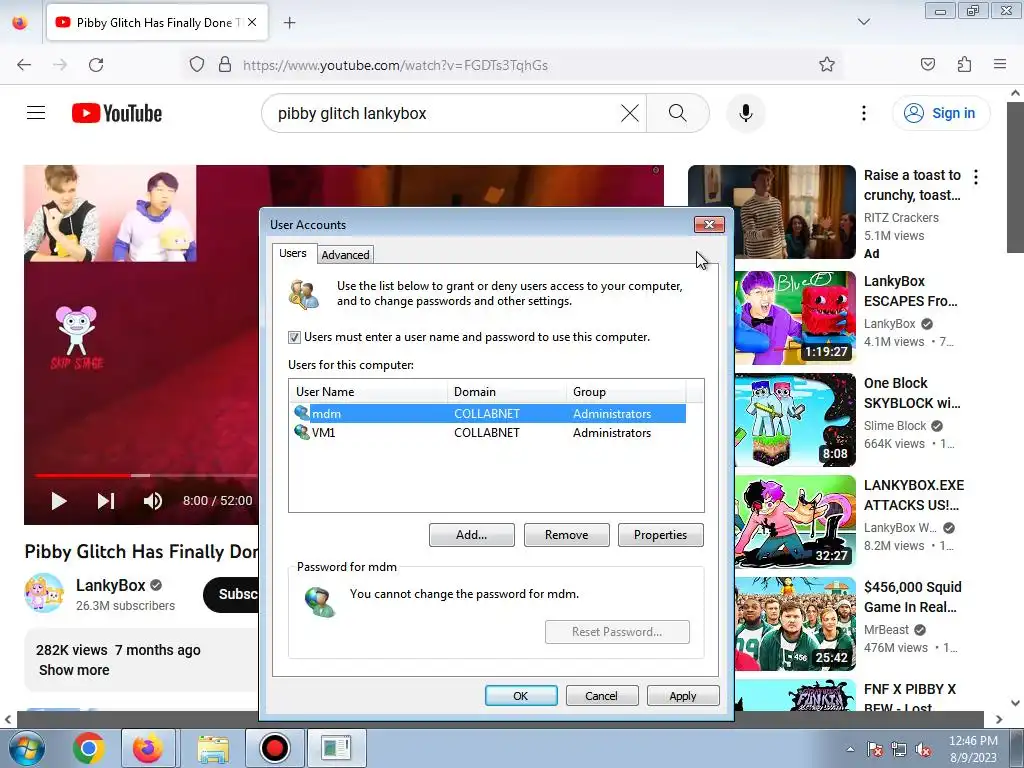Open the 'LankyBox ESCAPES' video thumbnail
Viewport: 1024px width, 768px height.
pyautogui.click(x=795, y=317)
